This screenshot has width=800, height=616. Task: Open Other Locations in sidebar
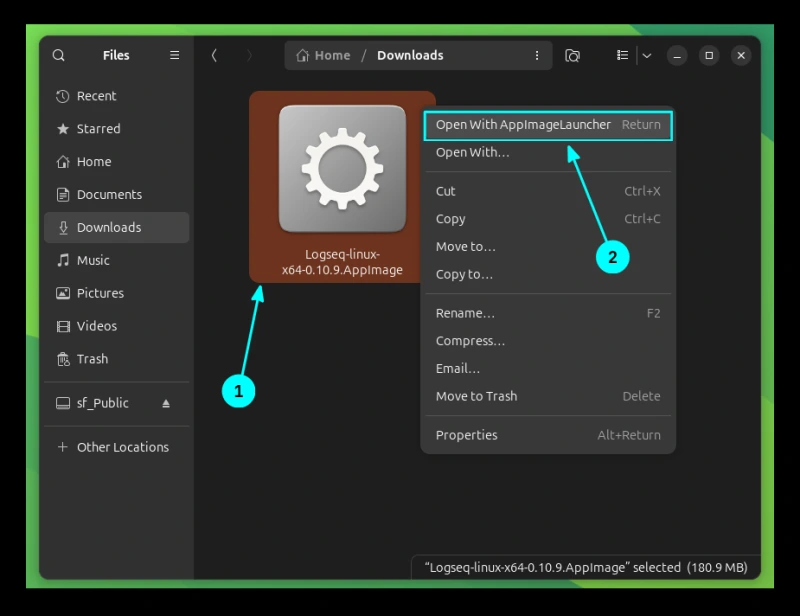(x=122, y=447)
